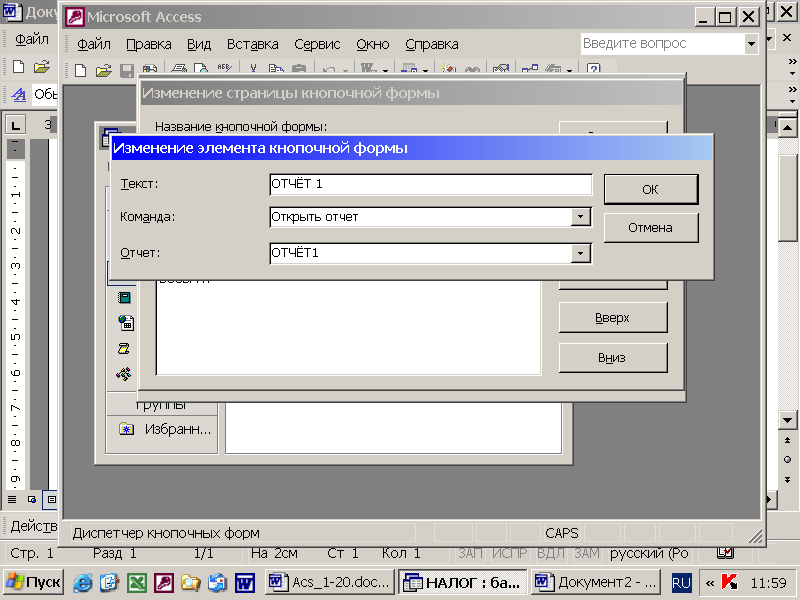Open Файл menu in Access
Screen dimensions: 800x600
tap(94, 44)
